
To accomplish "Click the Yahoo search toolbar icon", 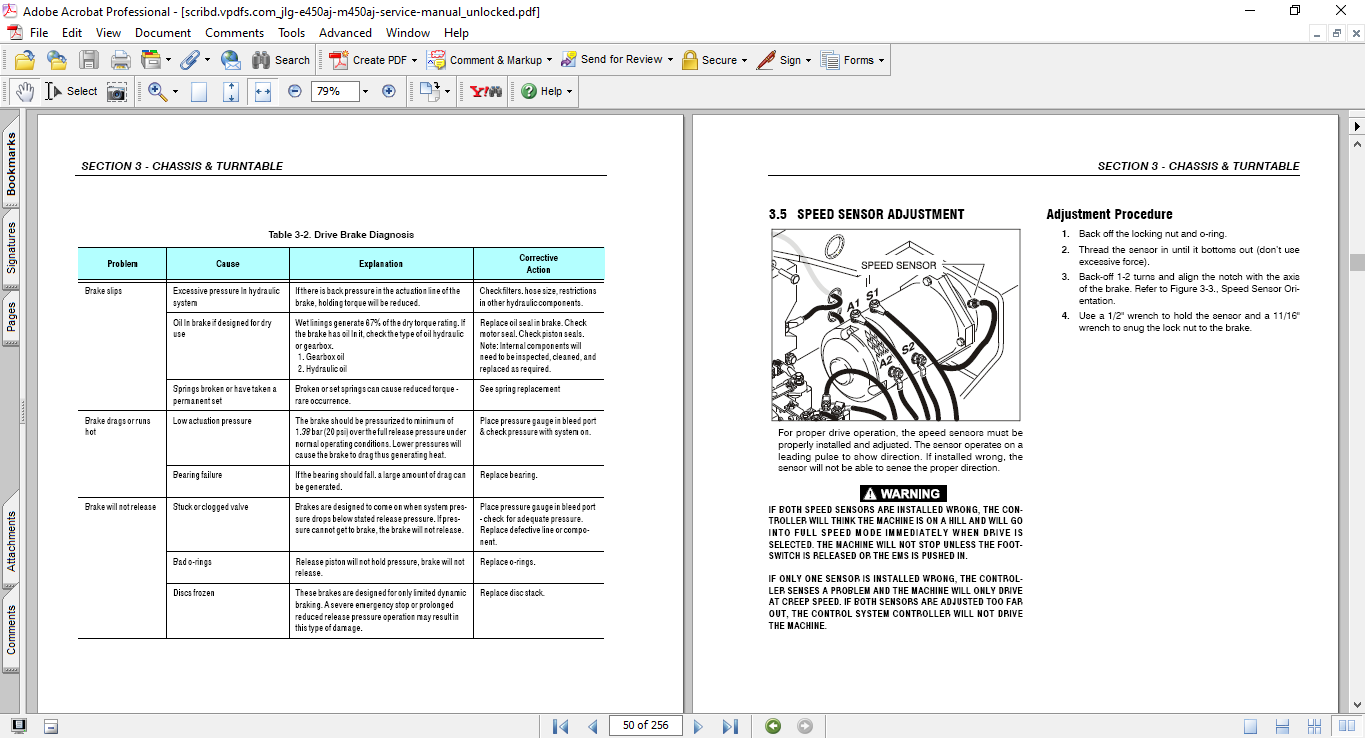I will tap(486, 91).
